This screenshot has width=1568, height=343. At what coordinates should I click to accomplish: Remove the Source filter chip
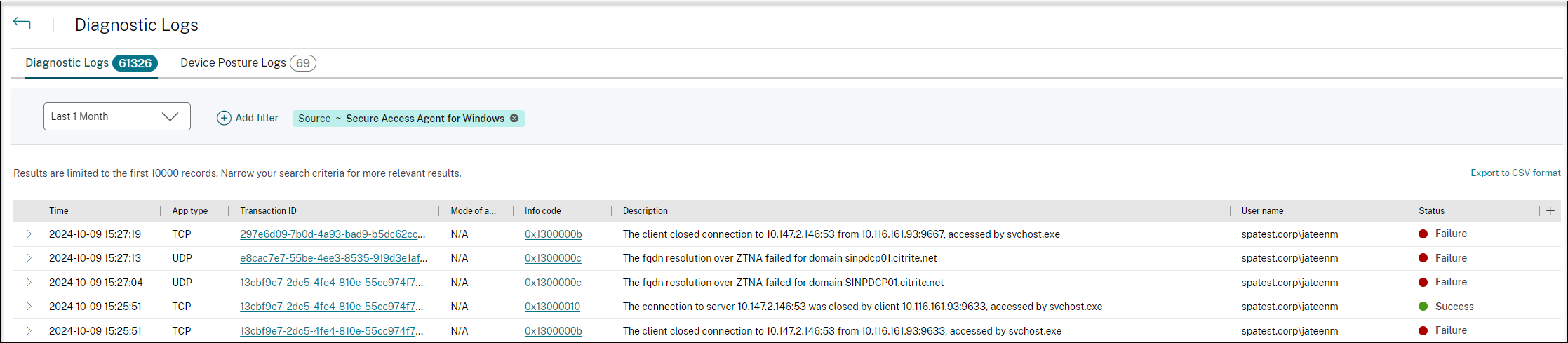click(x=514, y=118)
